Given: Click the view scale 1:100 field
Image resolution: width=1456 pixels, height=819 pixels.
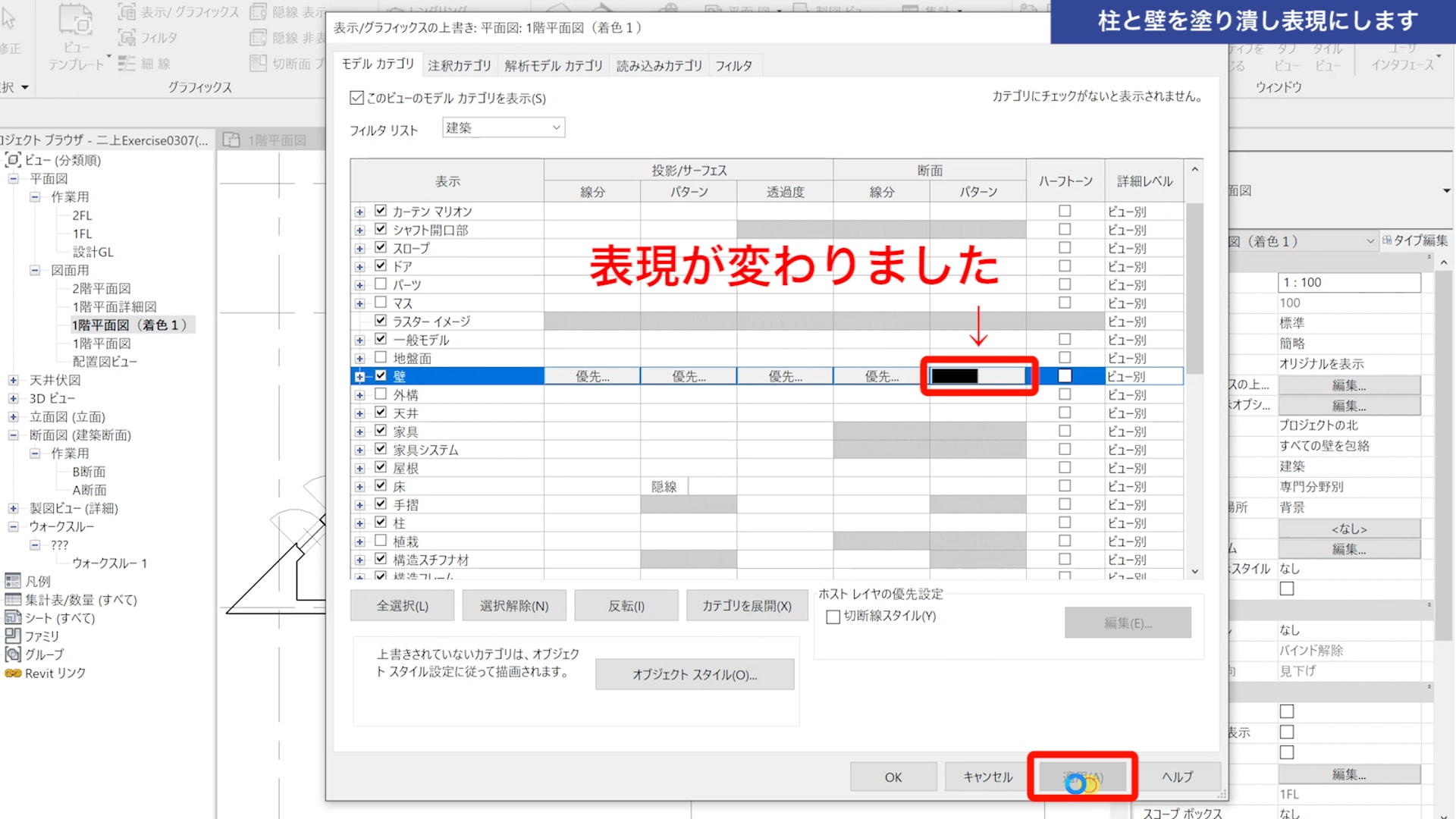Looking at the screenshot, I should [1348, 283].
